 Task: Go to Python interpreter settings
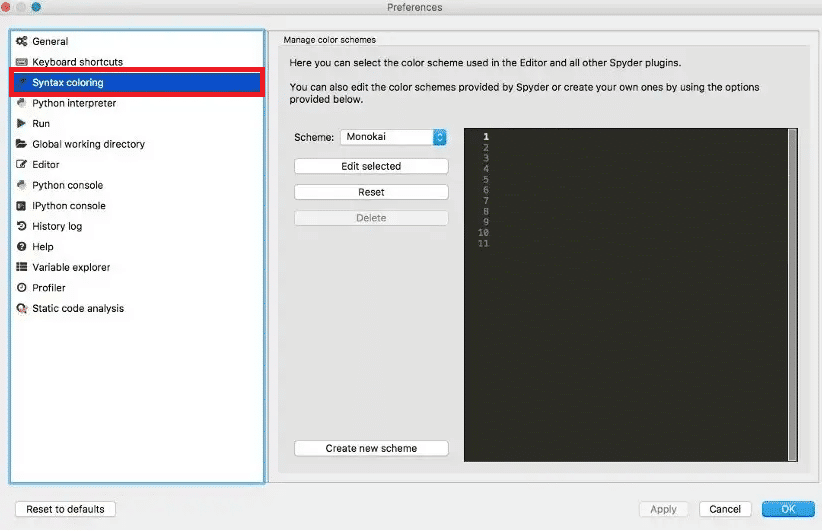coord(137,103)
